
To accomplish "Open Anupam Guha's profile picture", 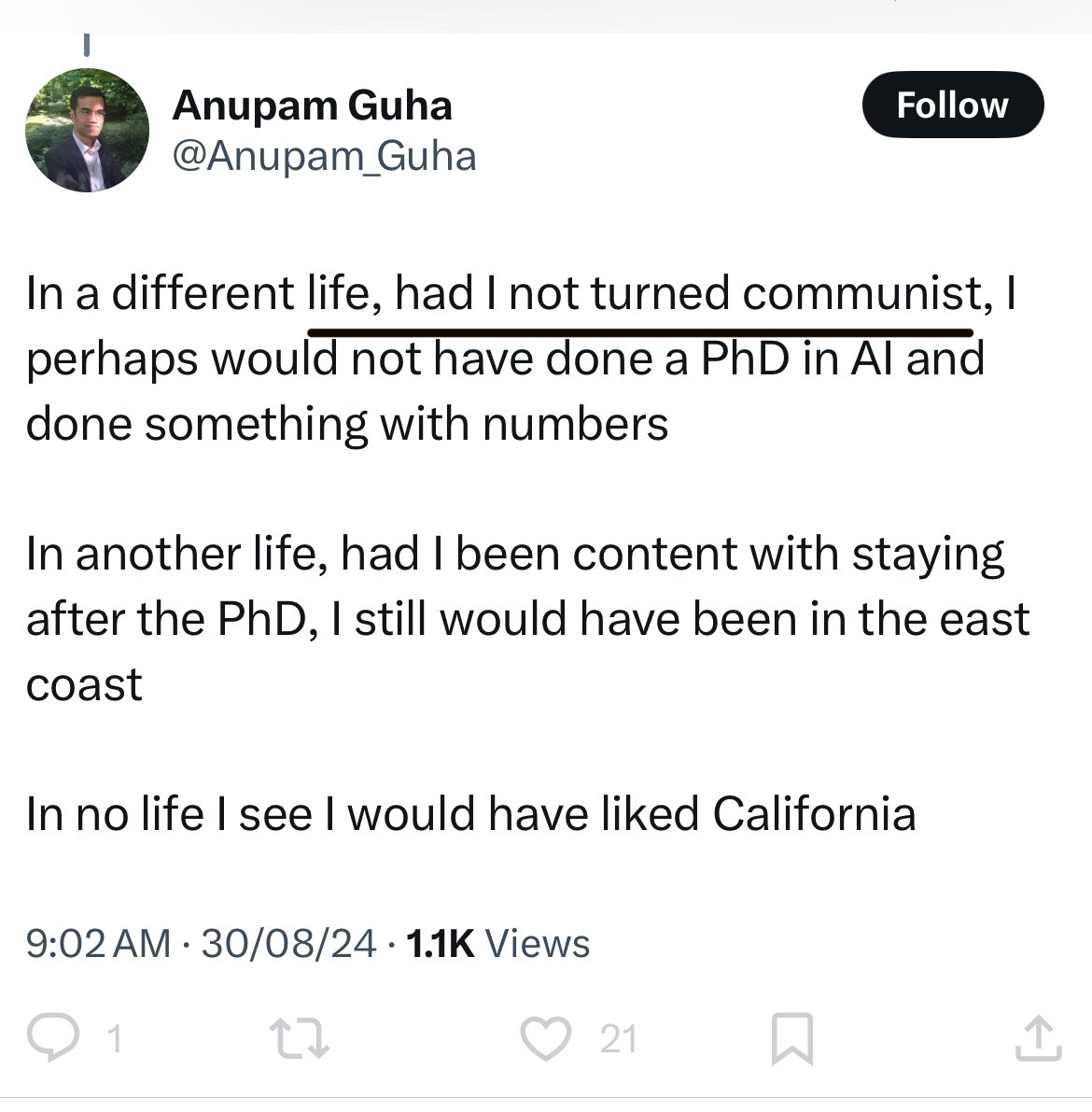I will [x=87, y=130].
